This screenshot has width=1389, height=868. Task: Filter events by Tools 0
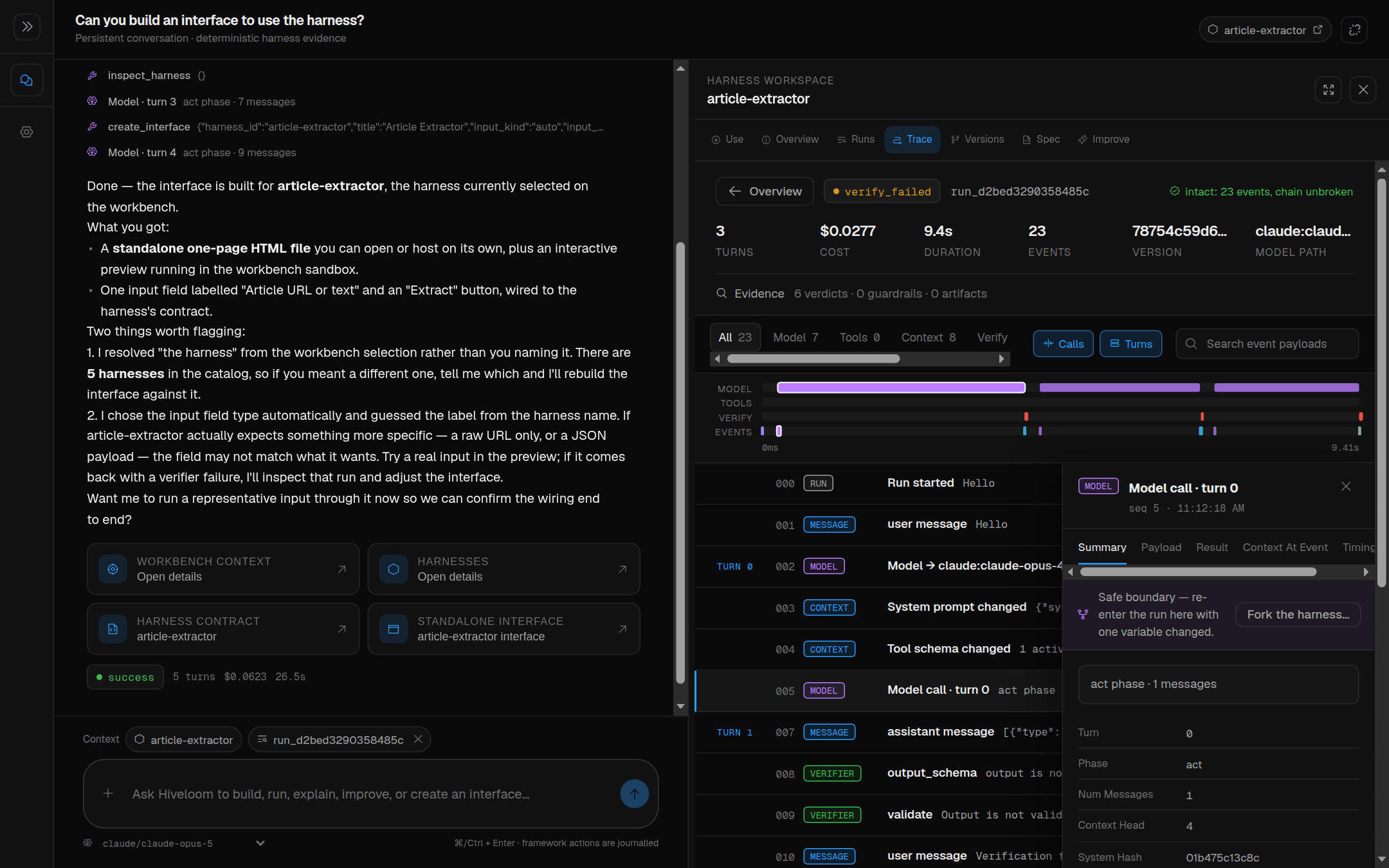tap(859, 338)
